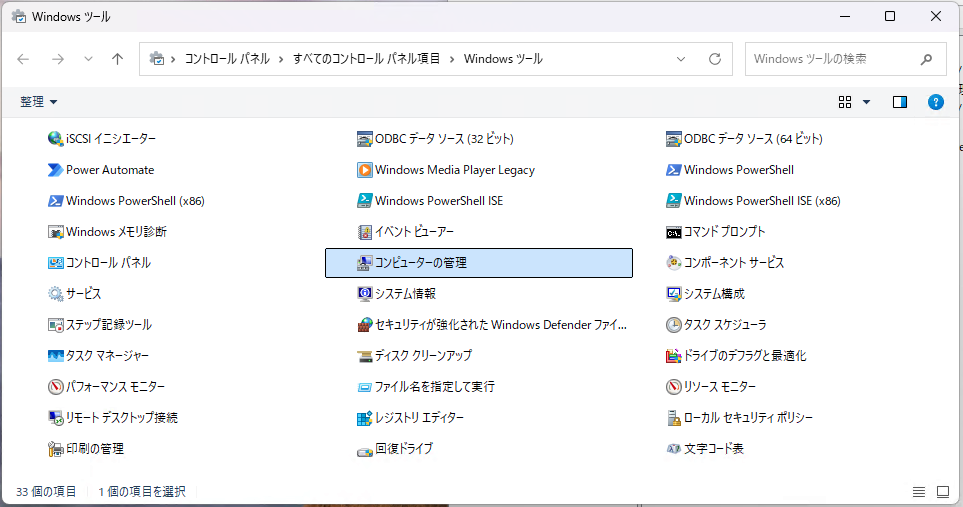Select the レジストリ エディター icon

click(365, 418)
